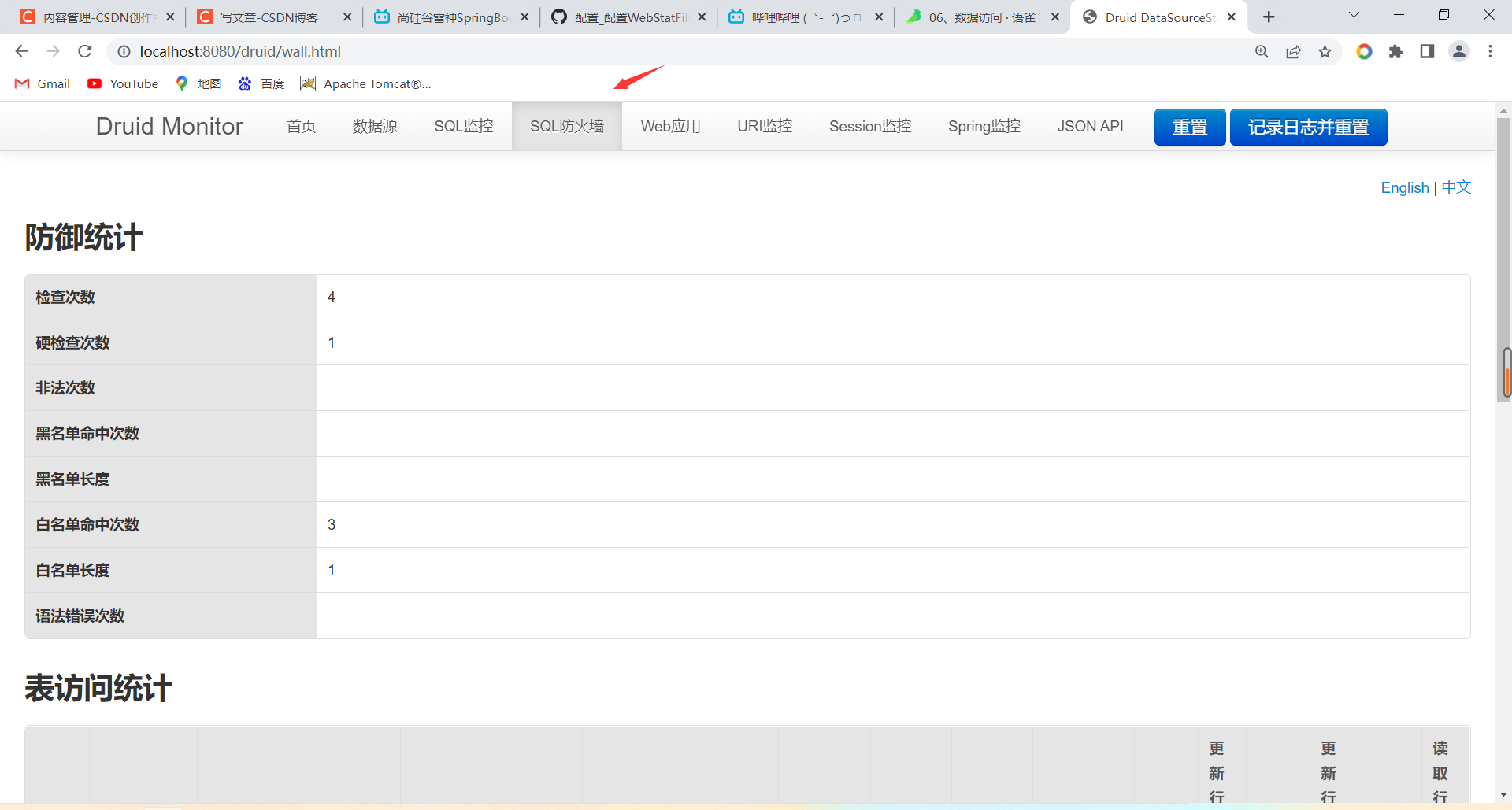Open the Extensions puzzle menu
This screenshot has height=810, width=1512.
tap(1395, 51)
